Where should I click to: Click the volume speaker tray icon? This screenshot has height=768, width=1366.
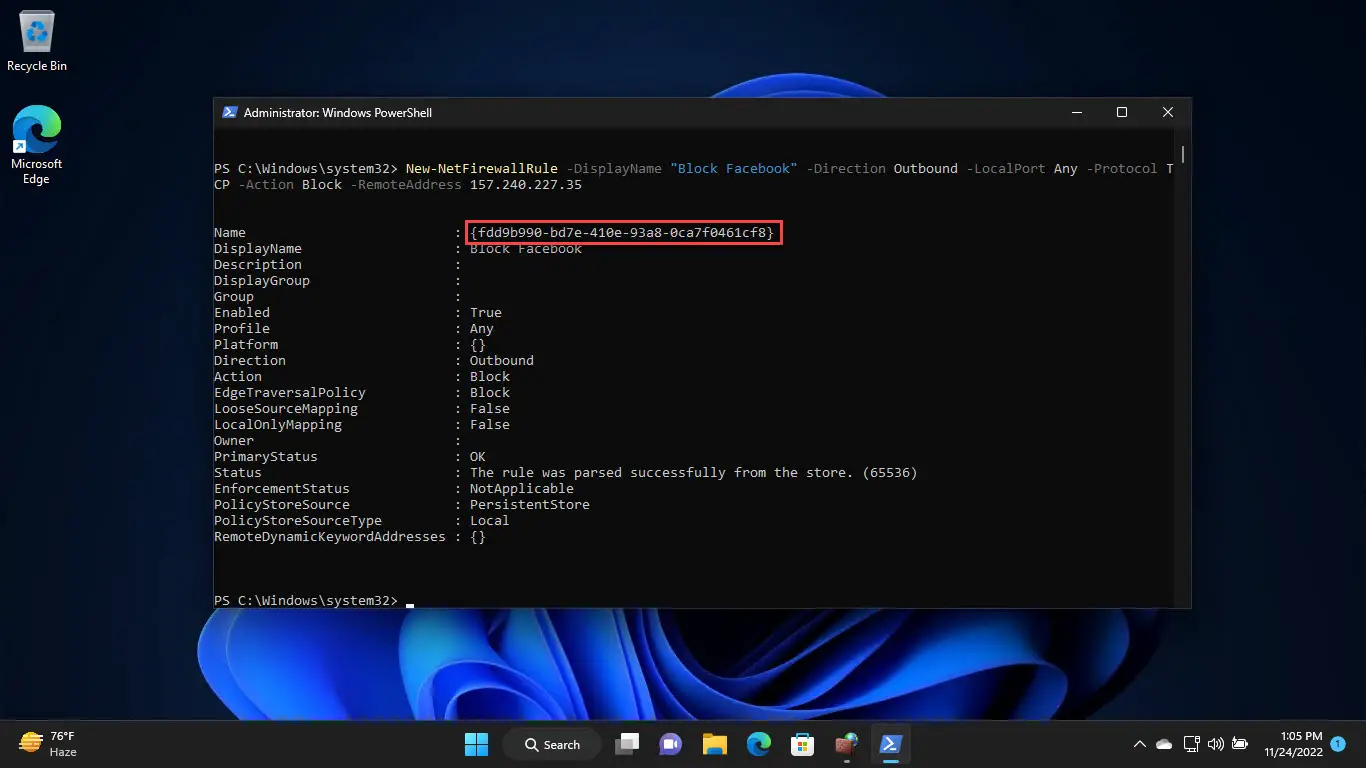point(1215,744)
